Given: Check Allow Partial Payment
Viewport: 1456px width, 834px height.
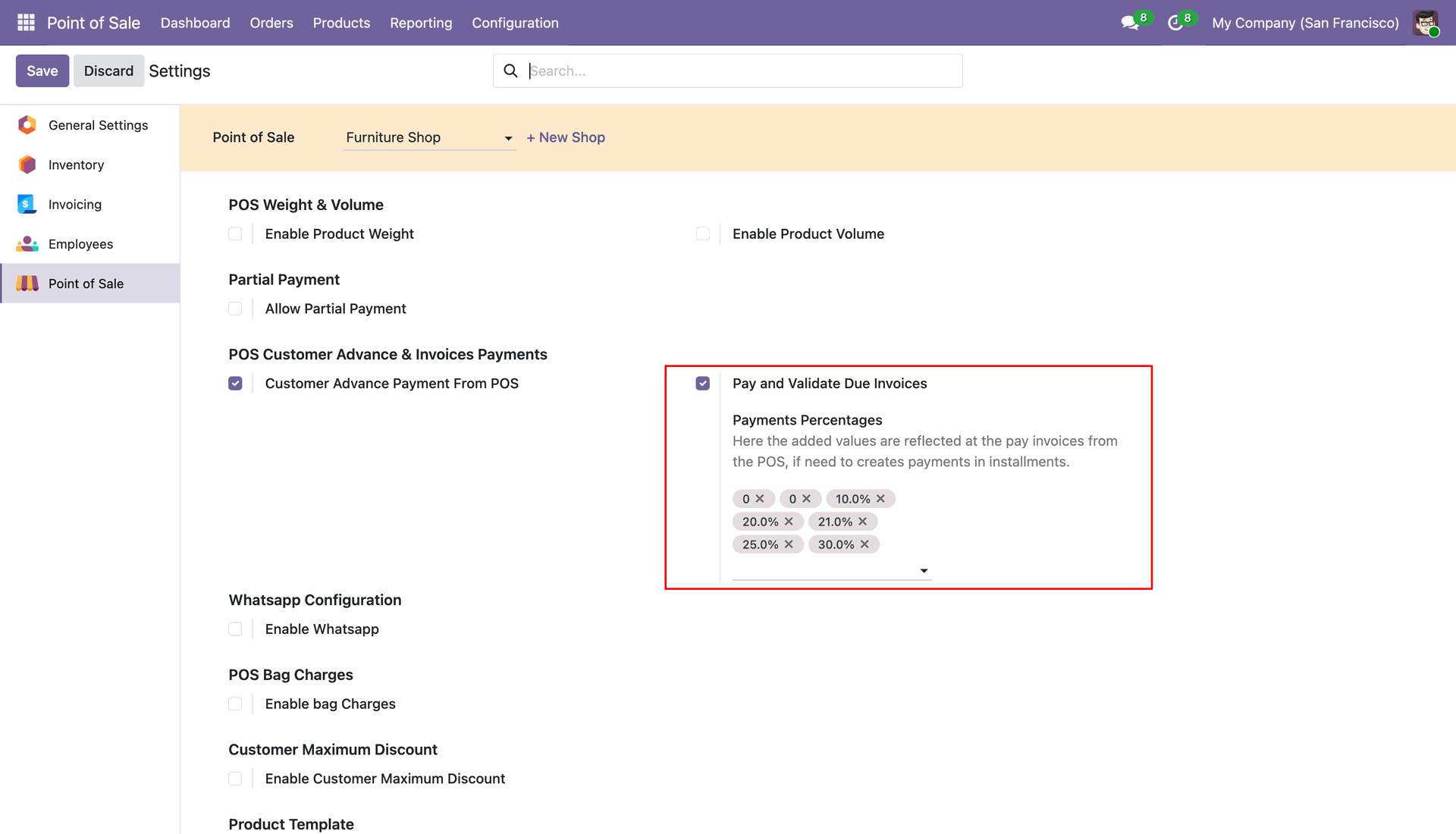Looking at the screenshot, I should [x=235, y=309].
